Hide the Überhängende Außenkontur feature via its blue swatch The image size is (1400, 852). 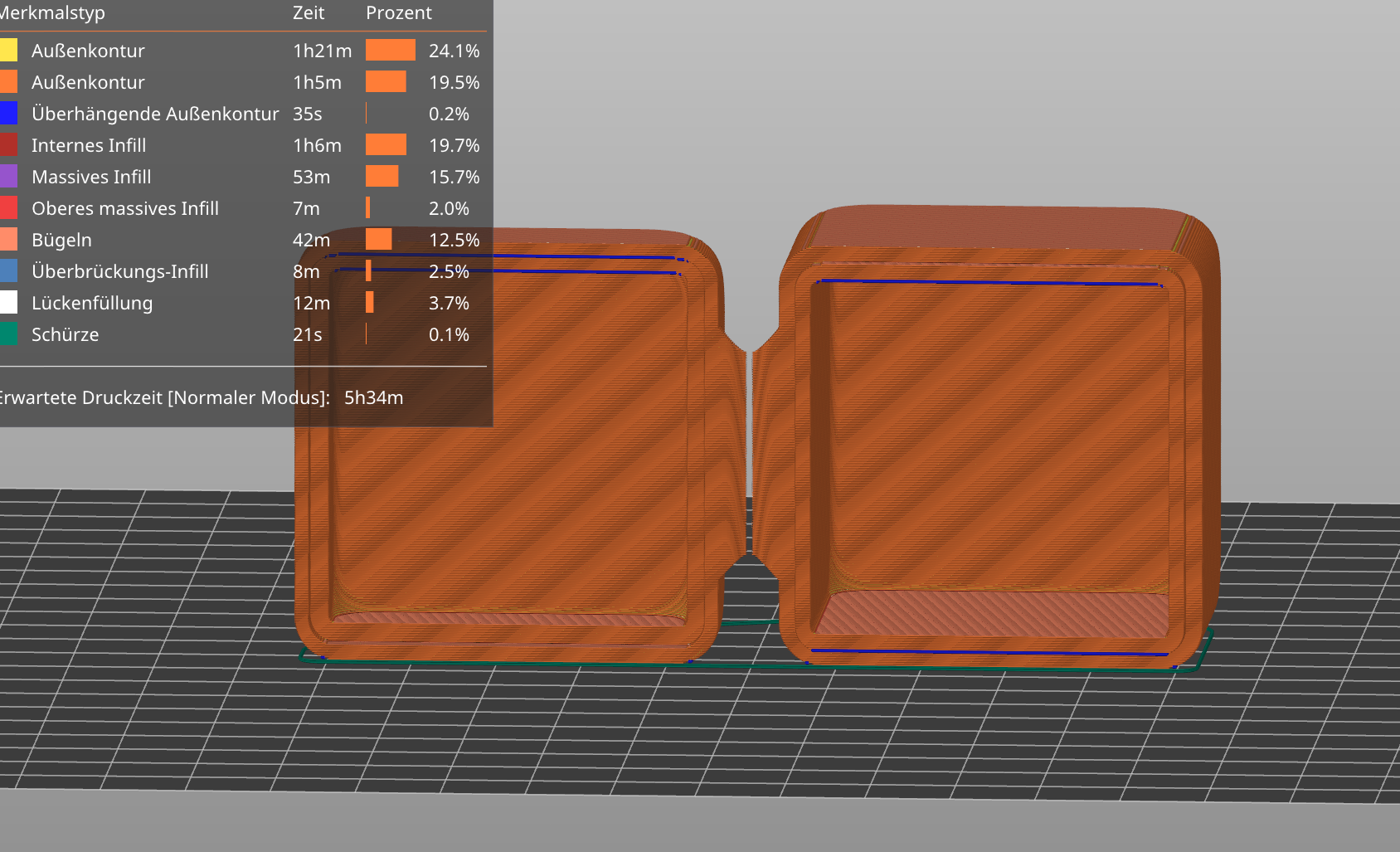click(x=10, y=113)
